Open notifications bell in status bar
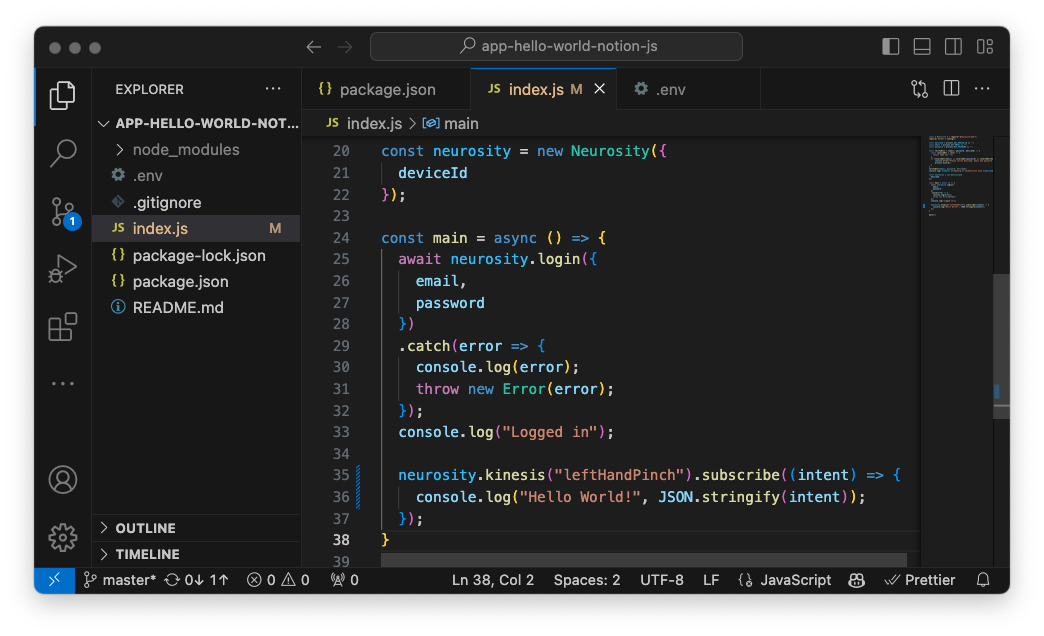The height and width of the screenshot is (636, 1044). pos(983,580)
